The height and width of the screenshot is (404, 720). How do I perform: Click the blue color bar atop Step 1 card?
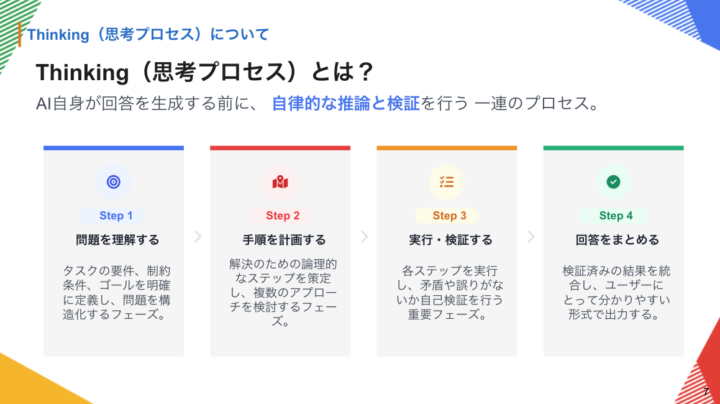(113, 148)
